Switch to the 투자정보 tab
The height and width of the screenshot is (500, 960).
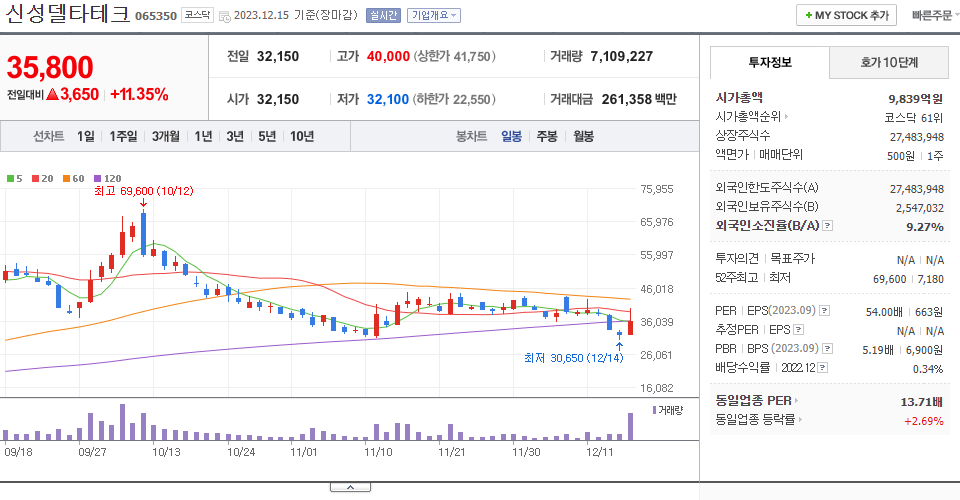(770, 62)
